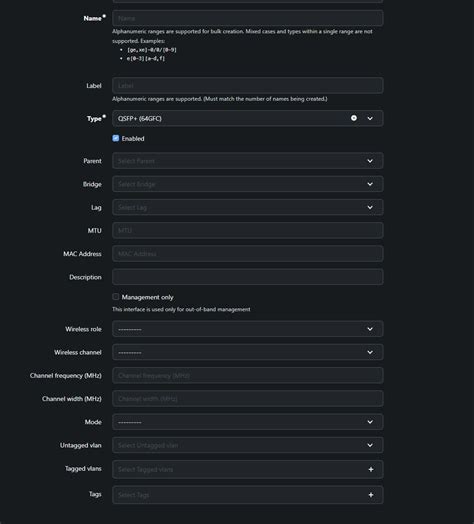Open the Wireless role dropdown
Screen dimensions: 474x524
click(x=248, y=329)
